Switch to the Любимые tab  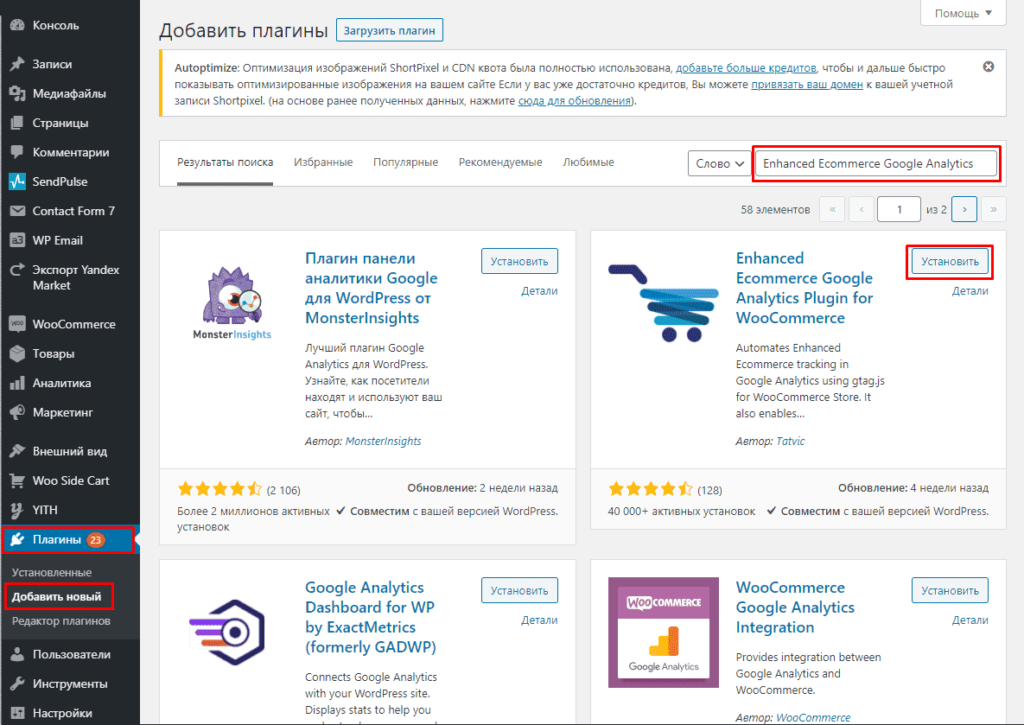click(588, 162)
